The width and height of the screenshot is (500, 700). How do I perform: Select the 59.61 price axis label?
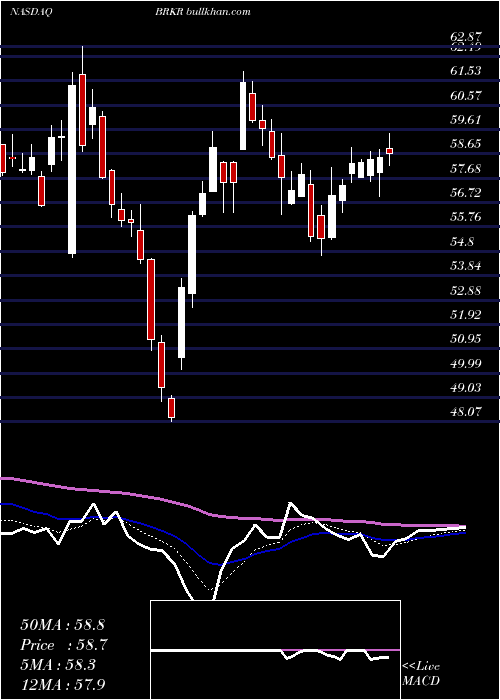coord(467,120)
